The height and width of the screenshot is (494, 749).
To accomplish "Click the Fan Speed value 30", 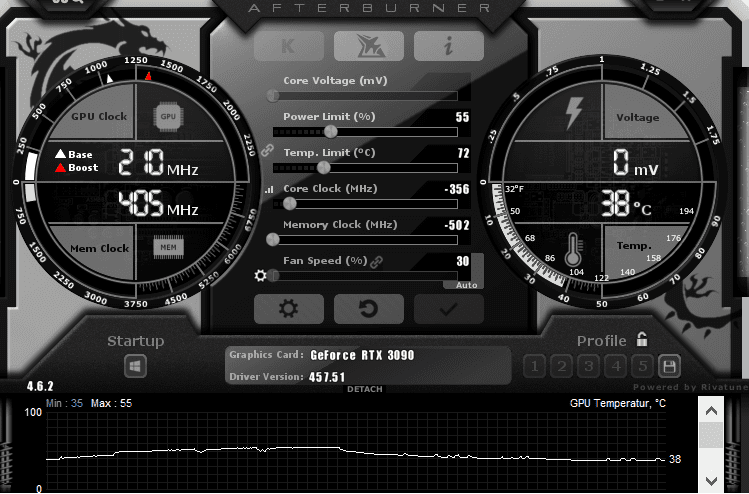I will point(462,261).
